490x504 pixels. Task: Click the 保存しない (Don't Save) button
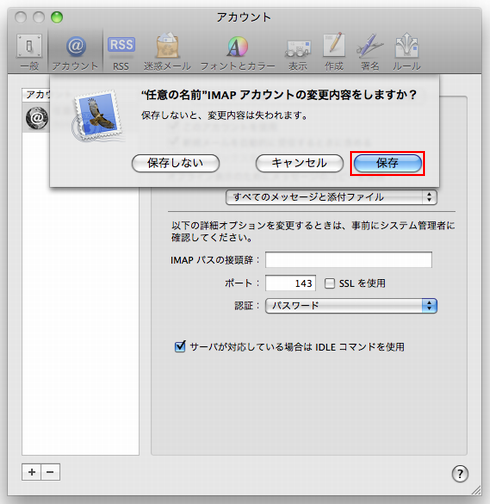point(176,163)
